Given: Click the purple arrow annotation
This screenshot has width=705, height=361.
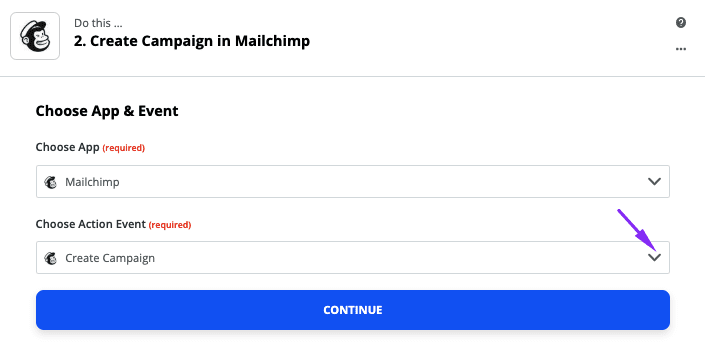Looking at the screenshot, I should click(638, 231).
